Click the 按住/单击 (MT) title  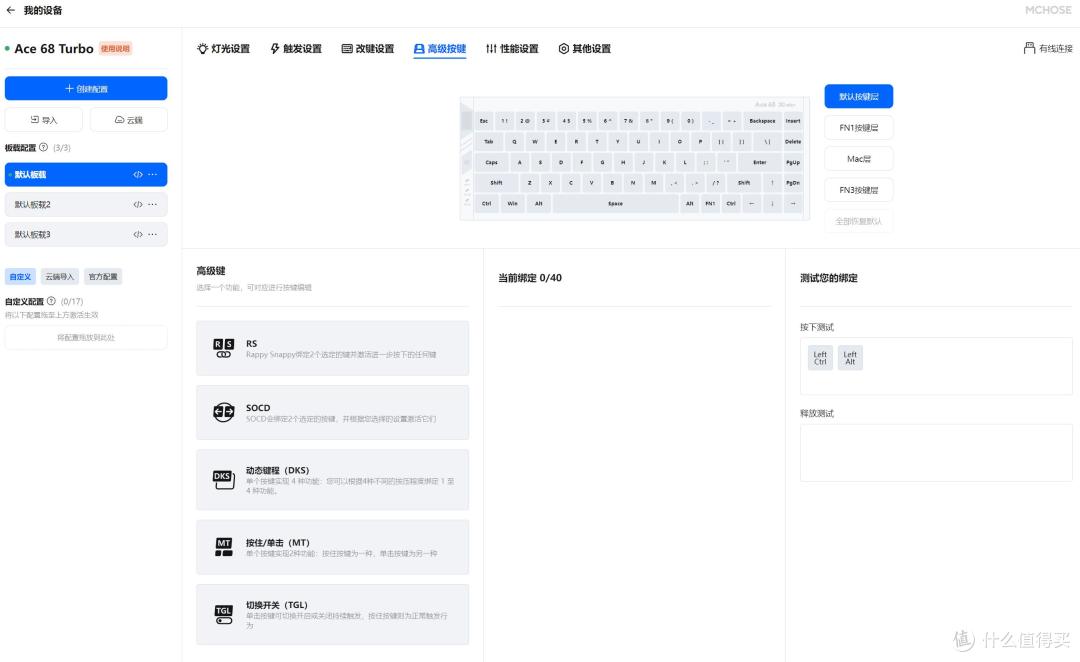click(x=278, y=542)
